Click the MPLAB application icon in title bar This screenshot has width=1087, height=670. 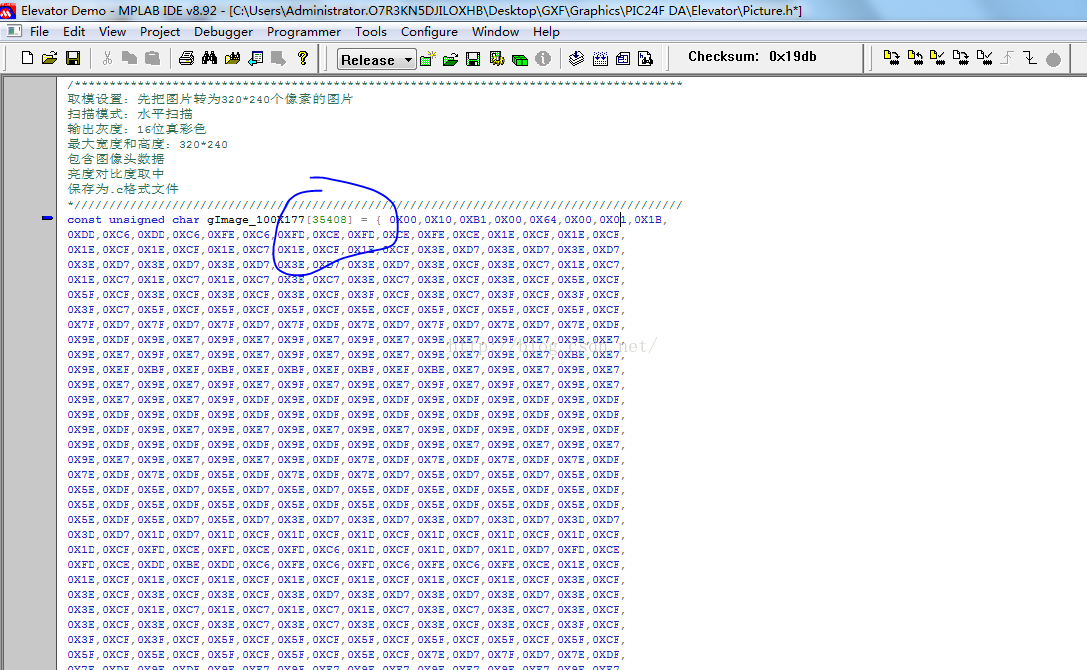point(8,10)
